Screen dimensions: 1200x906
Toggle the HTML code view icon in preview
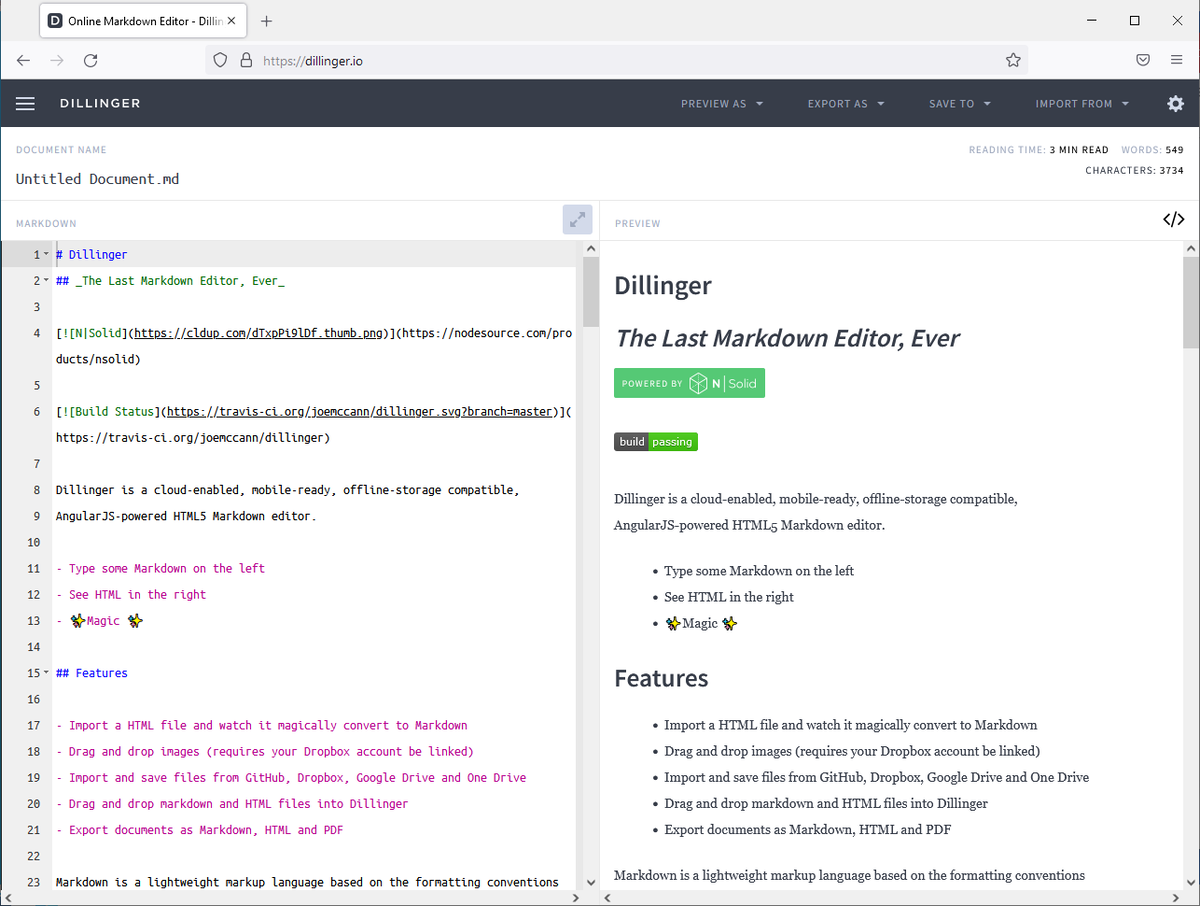1173,220
